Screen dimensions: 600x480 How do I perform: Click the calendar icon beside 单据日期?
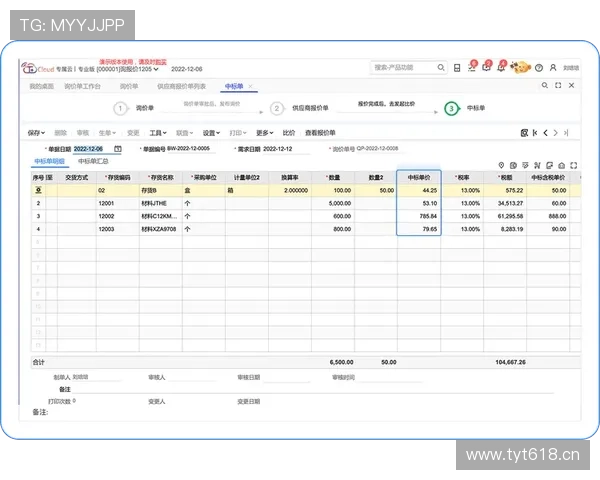[x=117, y=148]
